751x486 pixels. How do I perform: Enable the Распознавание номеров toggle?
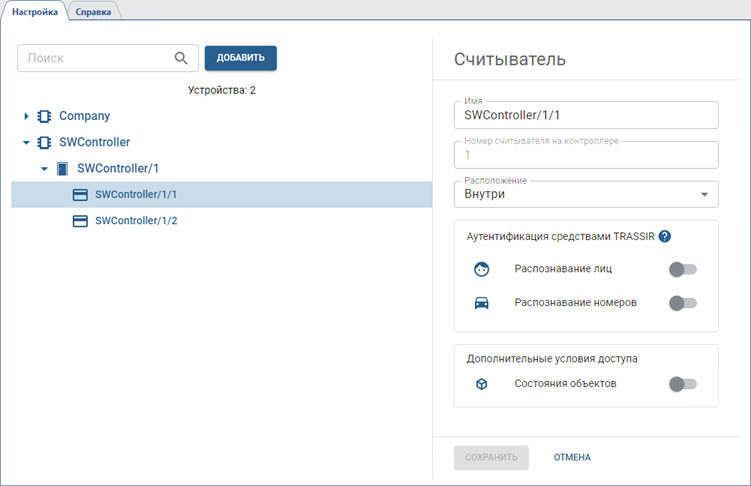683,303
